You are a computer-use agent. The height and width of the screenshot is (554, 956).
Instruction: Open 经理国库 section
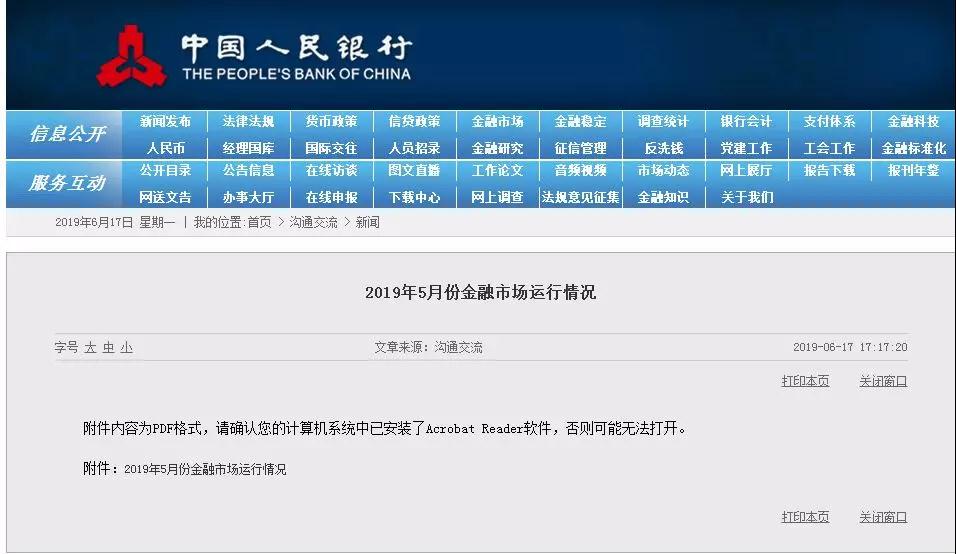point(248,148)
